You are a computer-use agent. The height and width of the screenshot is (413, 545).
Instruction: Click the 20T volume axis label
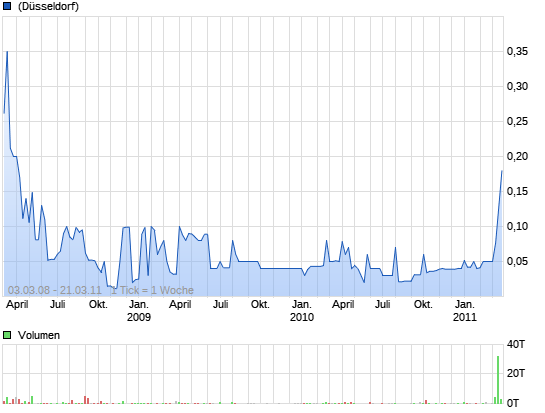pos(516,373)
